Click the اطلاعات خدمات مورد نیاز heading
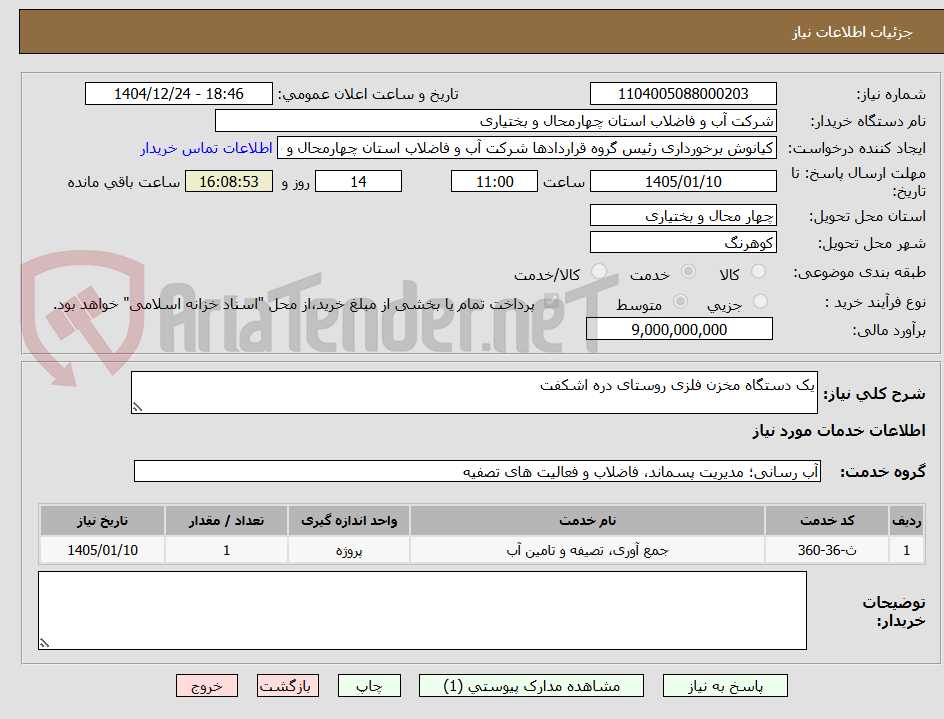Viewport: 944px width, 719px height. [x=839, y=431]
